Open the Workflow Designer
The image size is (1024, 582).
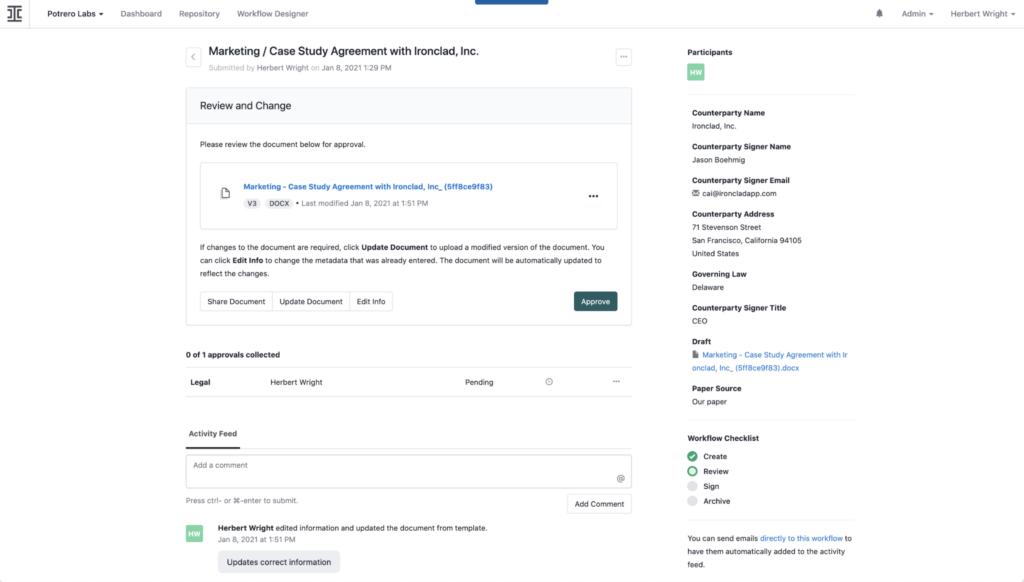pyautogui.click(x=273, y=13)
